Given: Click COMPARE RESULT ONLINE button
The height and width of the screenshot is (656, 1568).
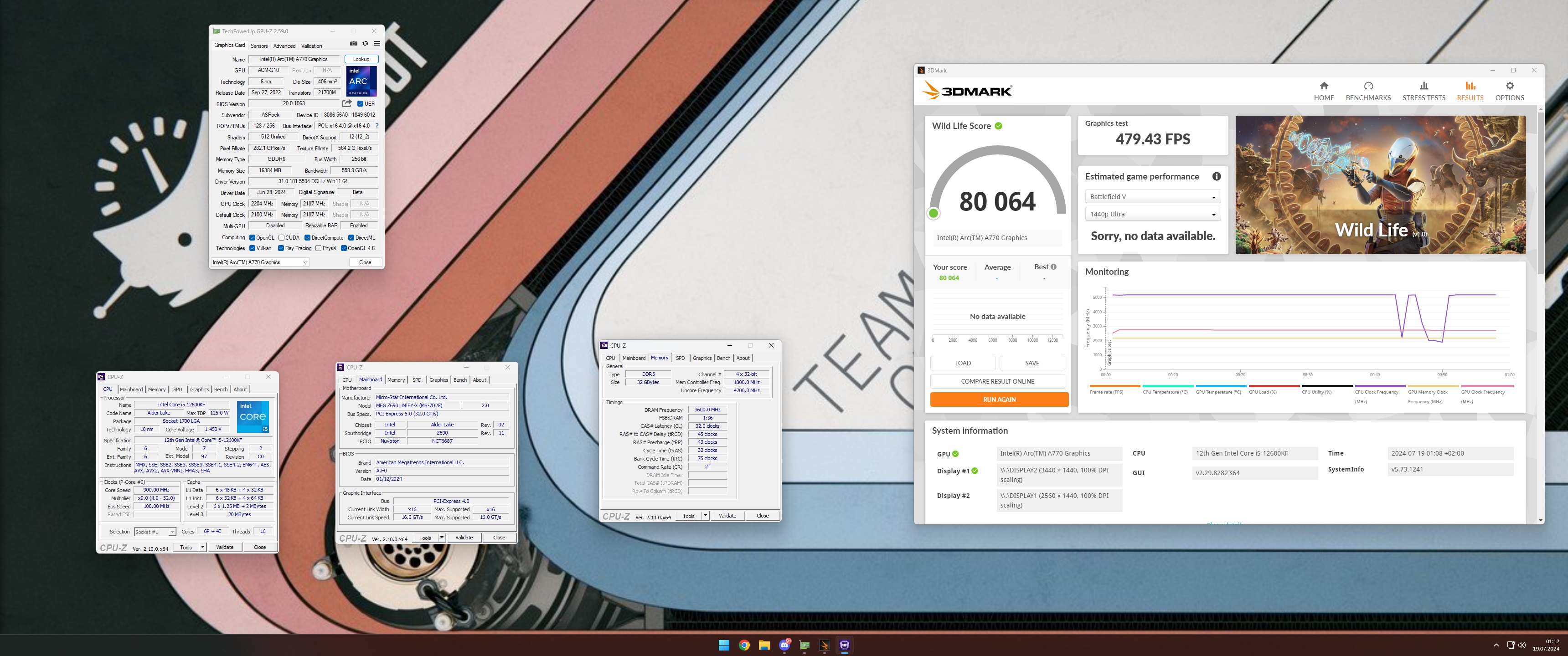Looking at the screenshot, I should 997,381.
